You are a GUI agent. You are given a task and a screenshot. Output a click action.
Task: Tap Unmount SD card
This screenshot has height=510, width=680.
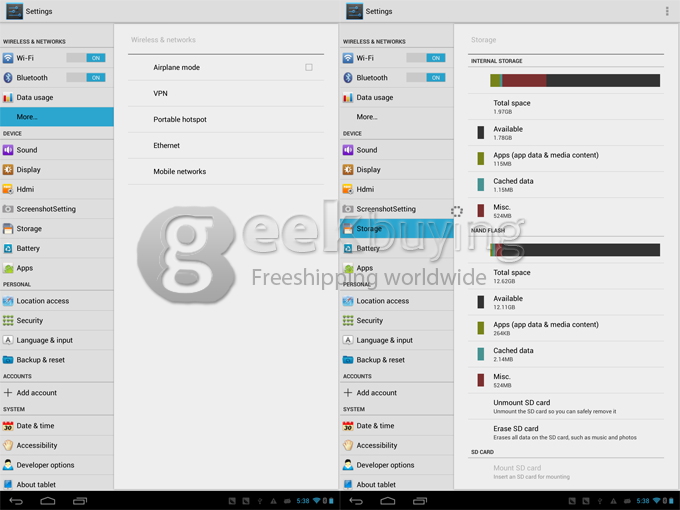click(x=566, y=406)
